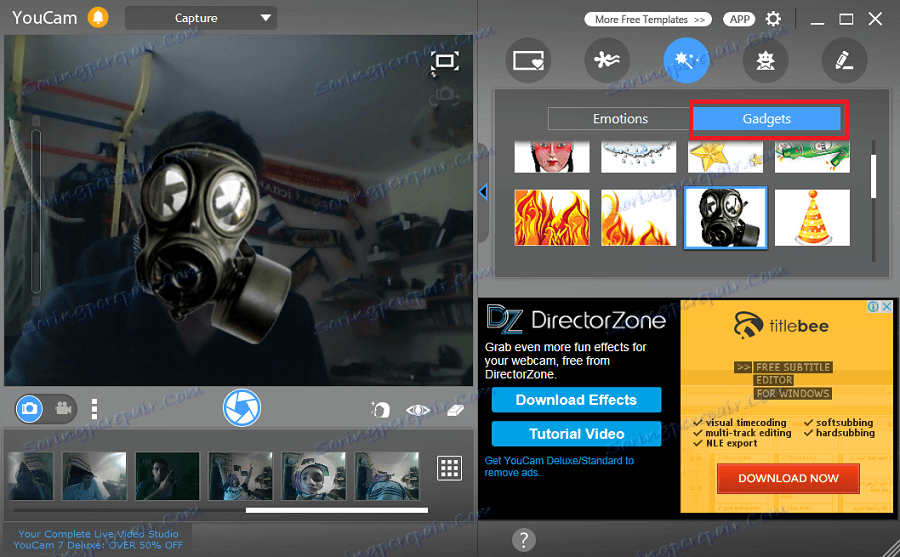Switch to photo capture mode
900x557 pixels.
point(29,409)
